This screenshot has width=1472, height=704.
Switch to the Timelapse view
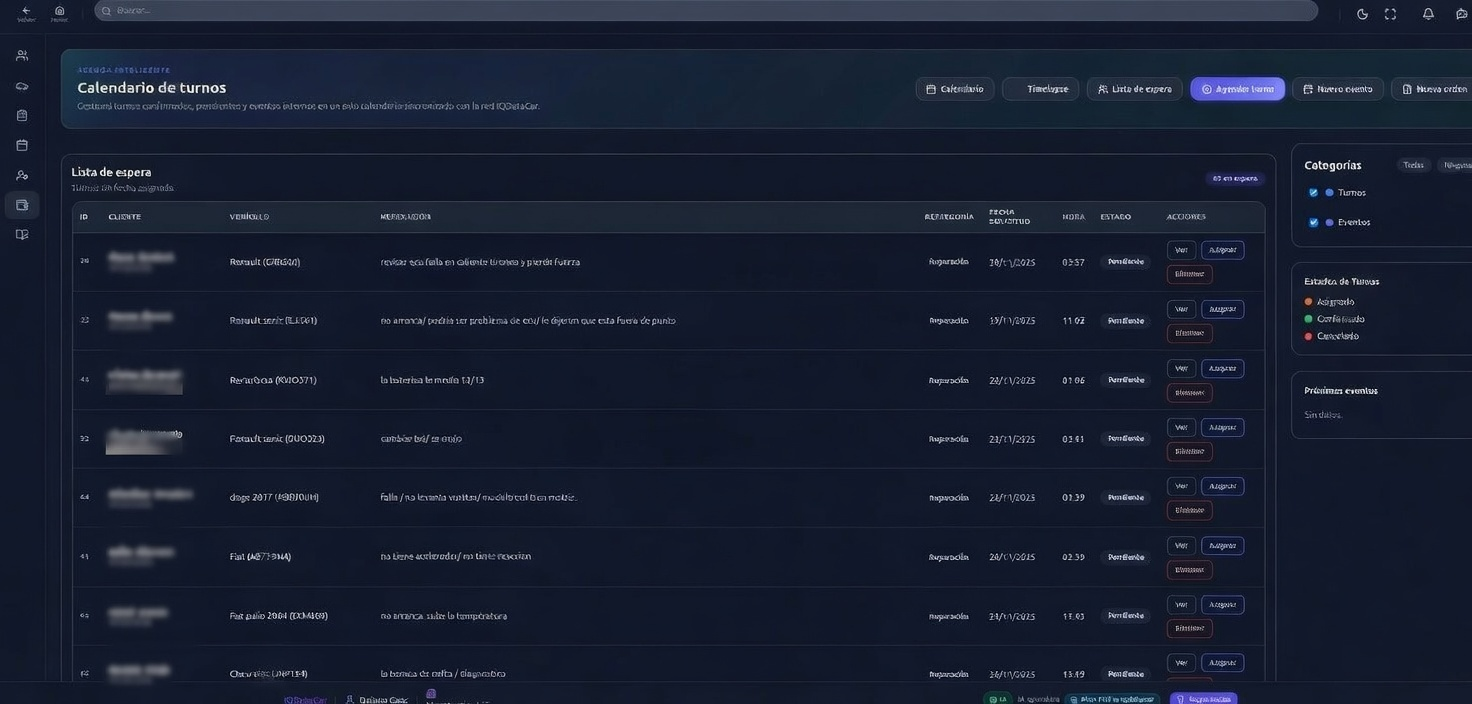coord(1041,89)
